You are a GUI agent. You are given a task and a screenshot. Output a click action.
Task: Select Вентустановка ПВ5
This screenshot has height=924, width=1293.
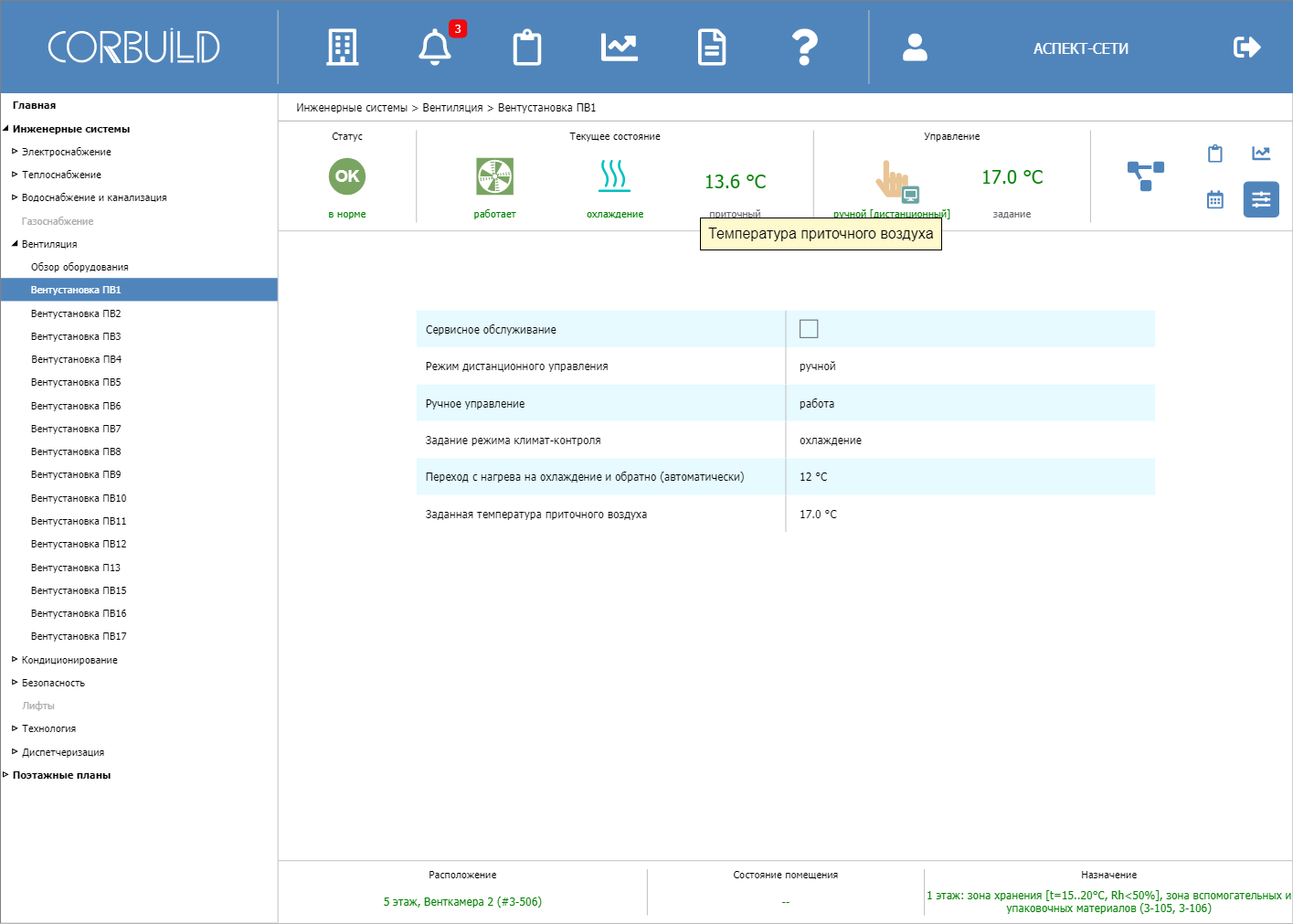[76, 382]
